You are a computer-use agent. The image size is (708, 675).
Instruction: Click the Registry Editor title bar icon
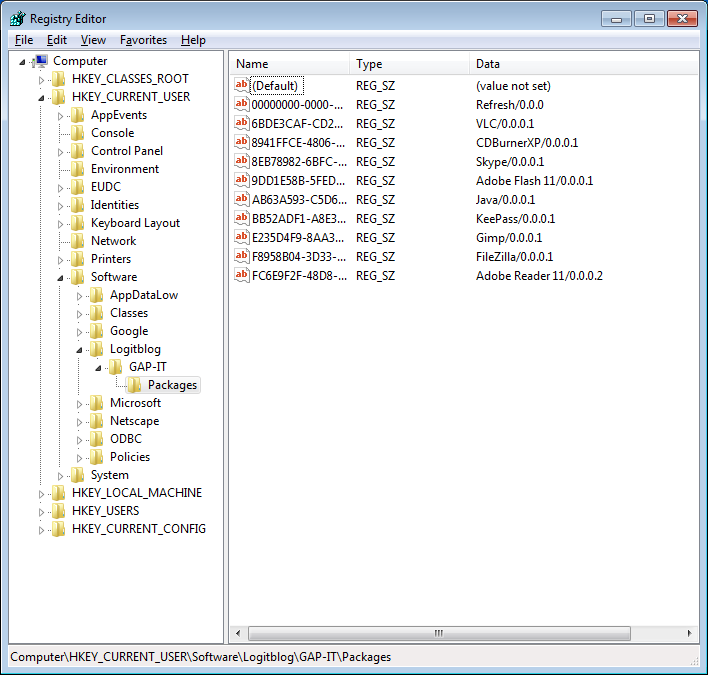pyautogui.click(x=18, y=19)
